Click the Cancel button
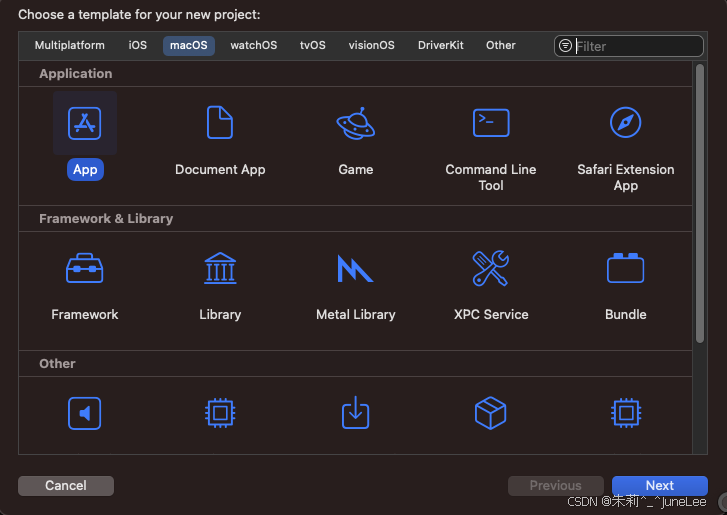727x515 pixels. pos(66,485)
